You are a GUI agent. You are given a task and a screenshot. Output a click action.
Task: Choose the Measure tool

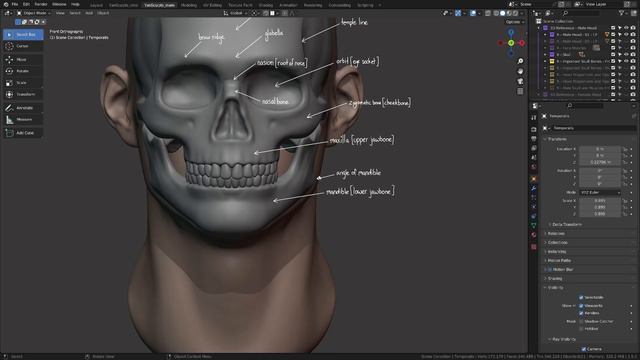23,120
